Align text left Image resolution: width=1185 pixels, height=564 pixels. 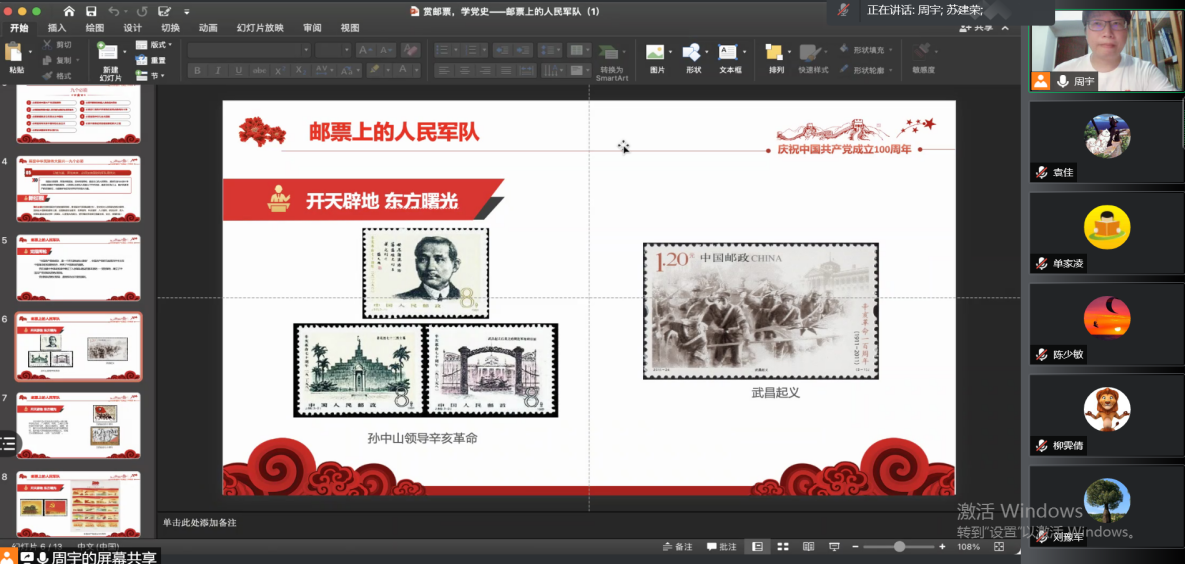(x=443, y=70)
